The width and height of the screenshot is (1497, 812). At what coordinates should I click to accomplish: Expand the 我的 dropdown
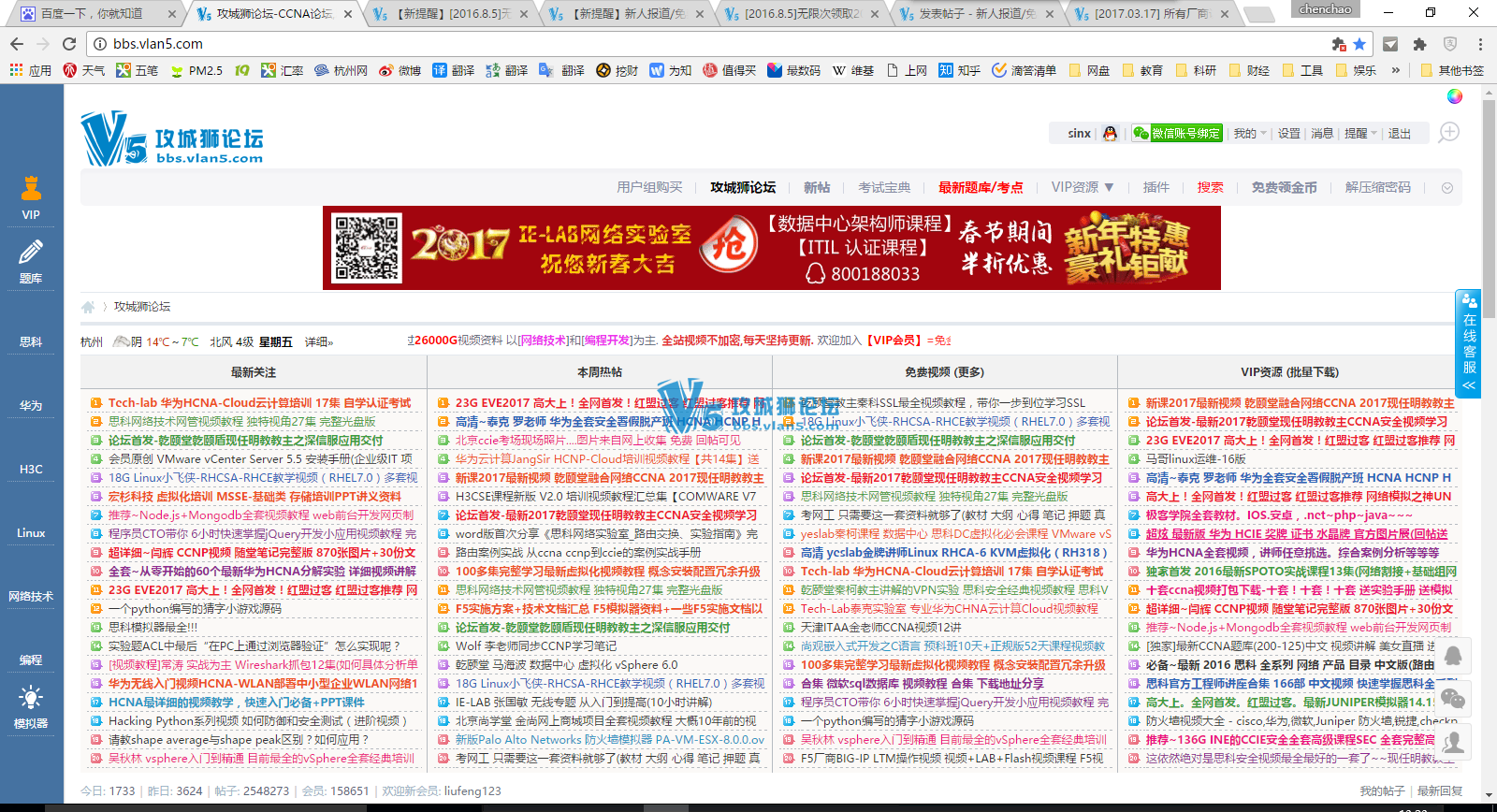click(1250, 134)
